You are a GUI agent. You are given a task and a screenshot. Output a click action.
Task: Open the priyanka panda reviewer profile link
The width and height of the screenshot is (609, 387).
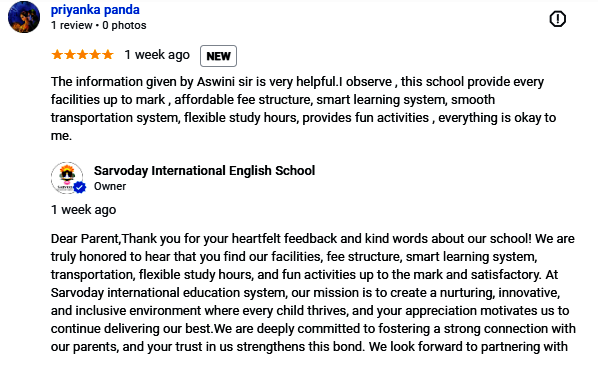point(95,10)
